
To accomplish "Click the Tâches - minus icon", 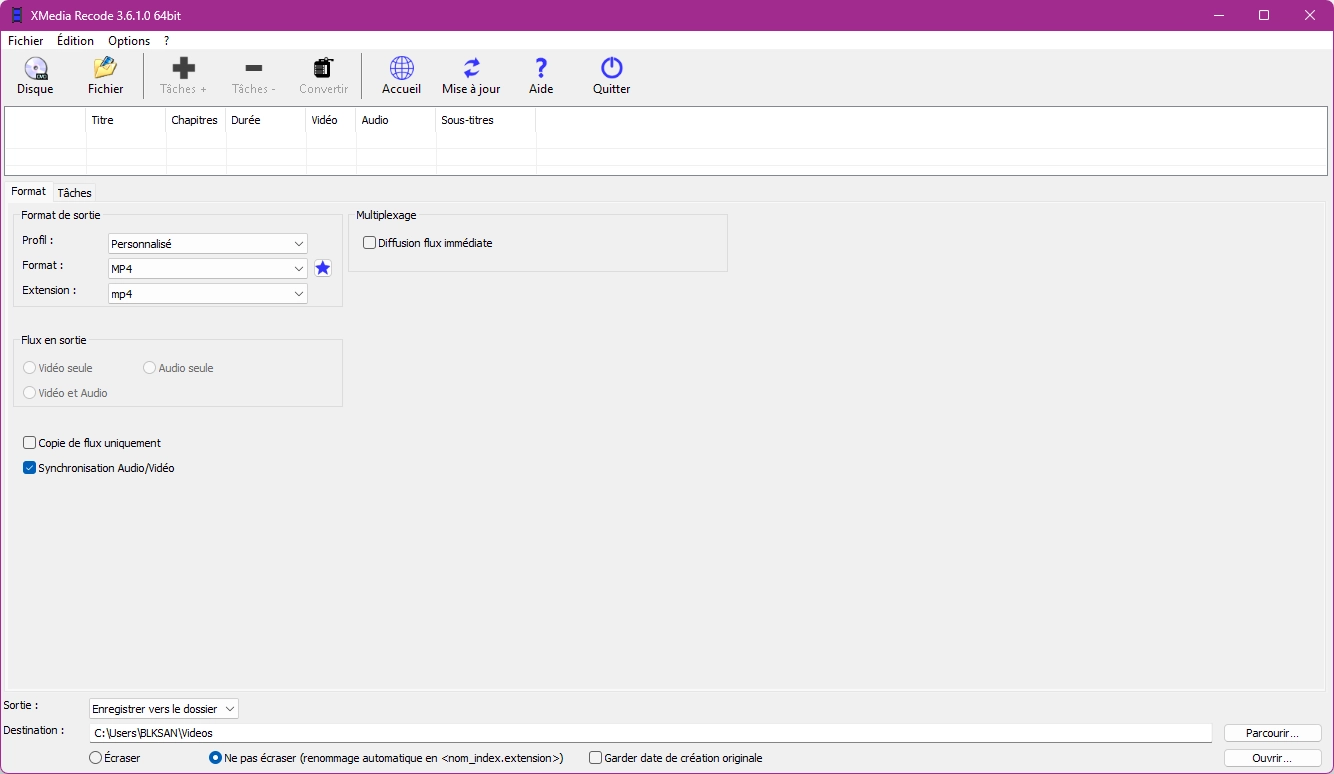I will click(x=253, y=68).
